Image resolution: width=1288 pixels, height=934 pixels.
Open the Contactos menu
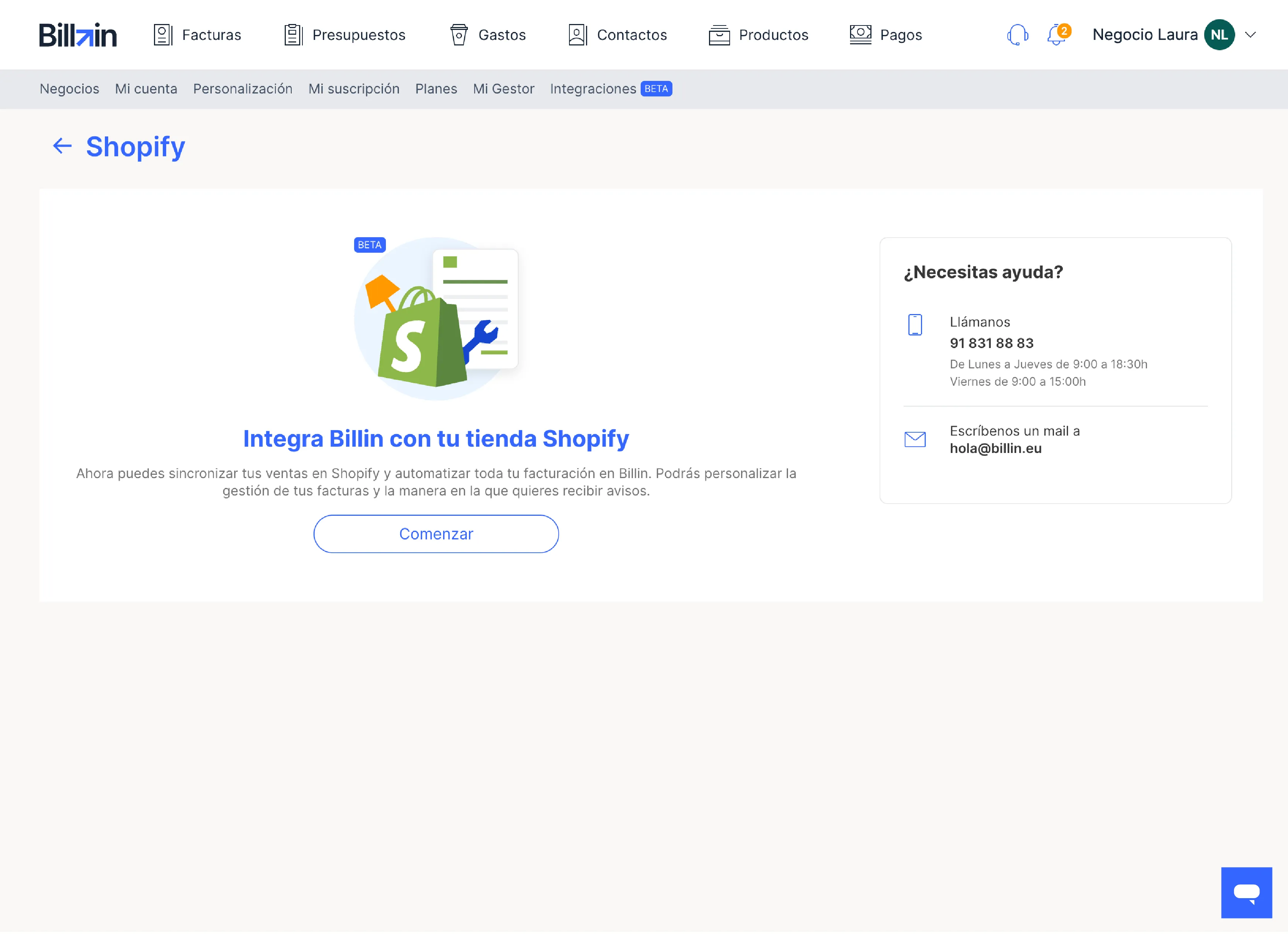tap(618, 35)
